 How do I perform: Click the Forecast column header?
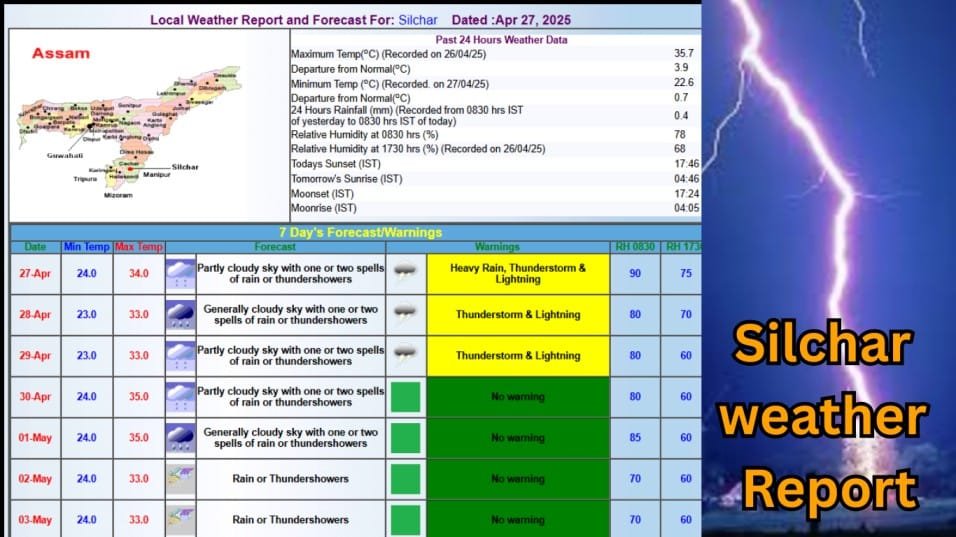[275, 246]
